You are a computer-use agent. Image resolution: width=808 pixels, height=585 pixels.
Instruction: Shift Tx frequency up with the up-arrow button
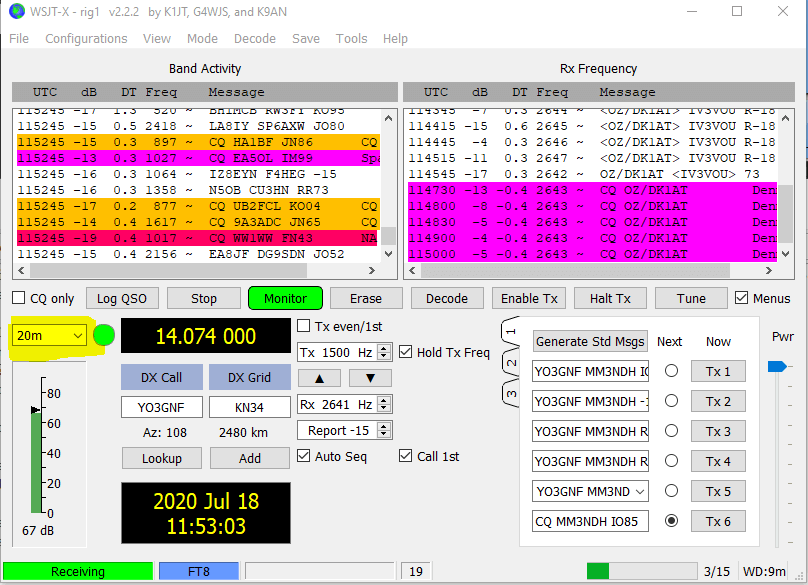319,378
